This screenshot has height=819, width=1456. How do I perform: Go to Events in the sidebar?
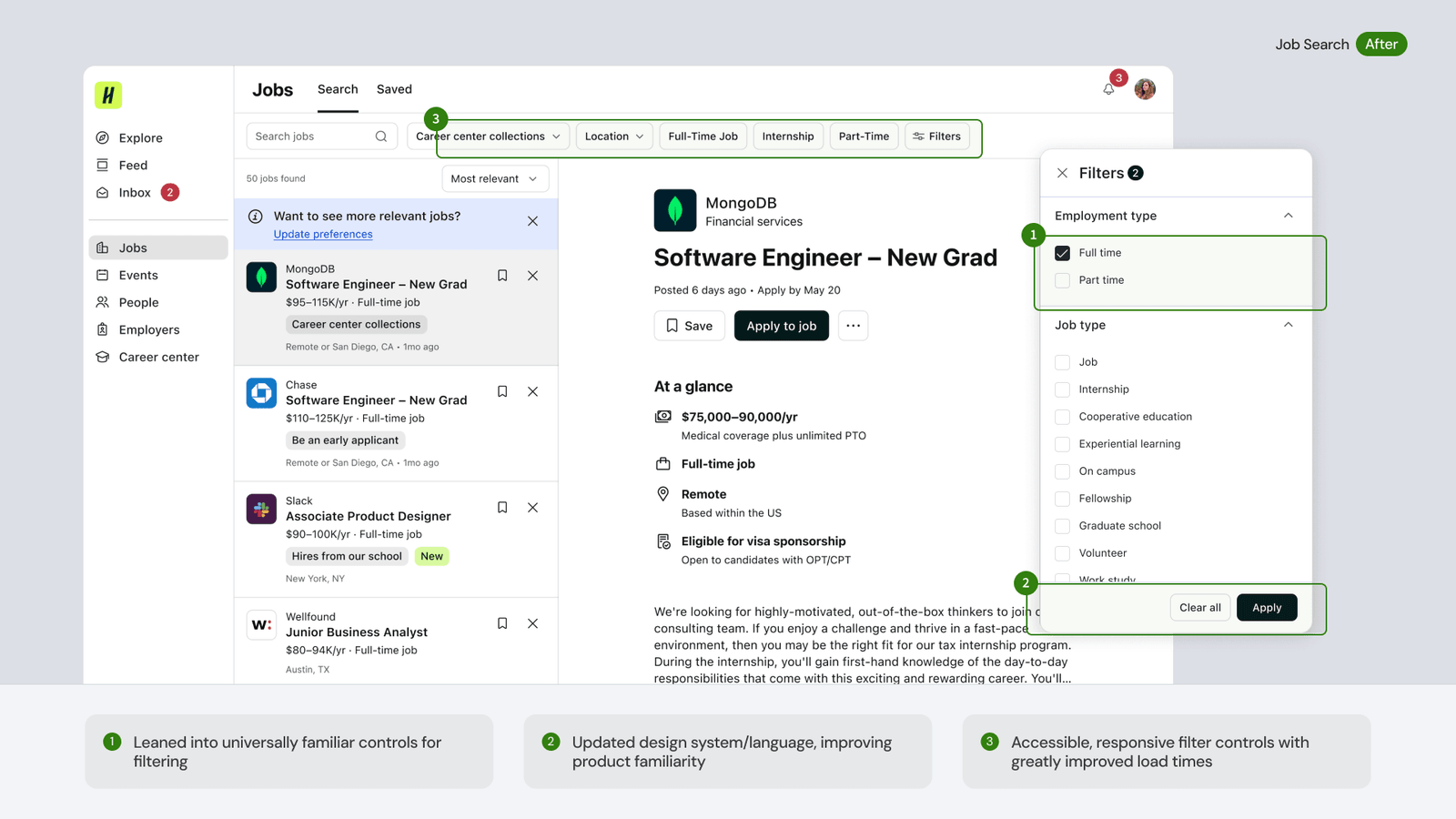(127, 275)
